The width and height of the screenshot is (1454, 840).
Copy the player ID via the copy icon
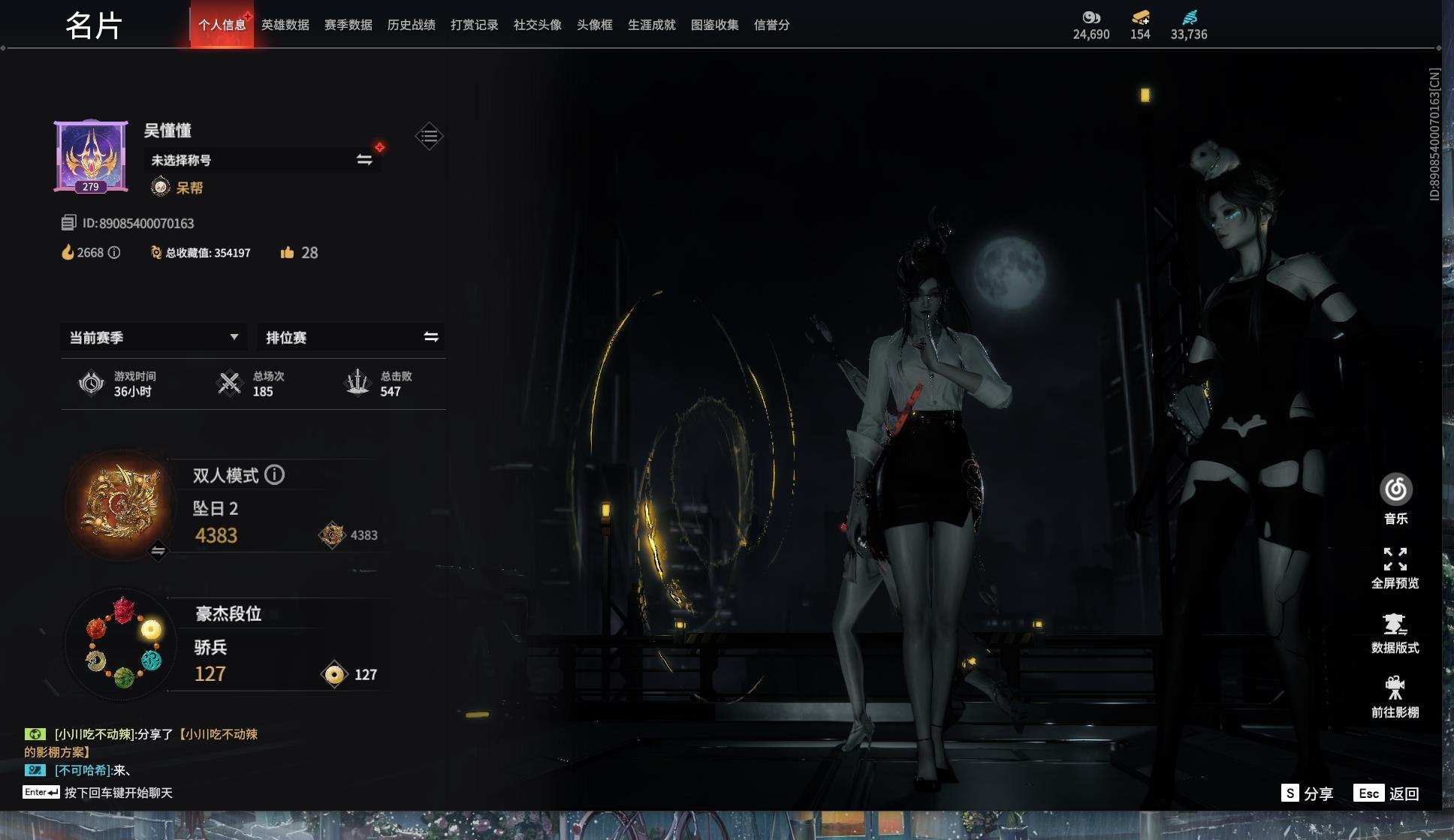(68, 223)
